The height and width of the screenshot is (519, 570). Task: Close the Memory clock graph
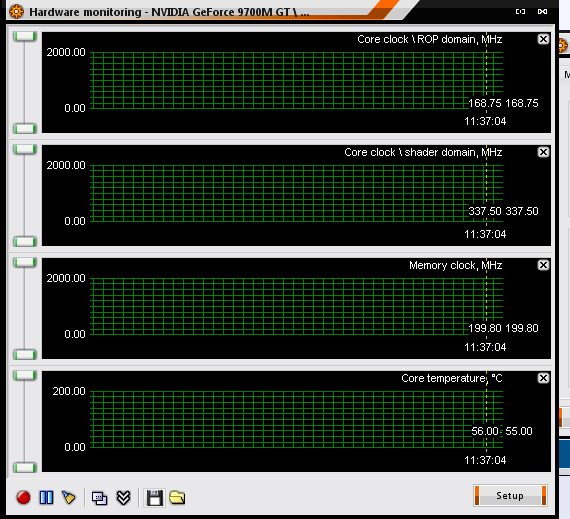(x=543, y=265)
